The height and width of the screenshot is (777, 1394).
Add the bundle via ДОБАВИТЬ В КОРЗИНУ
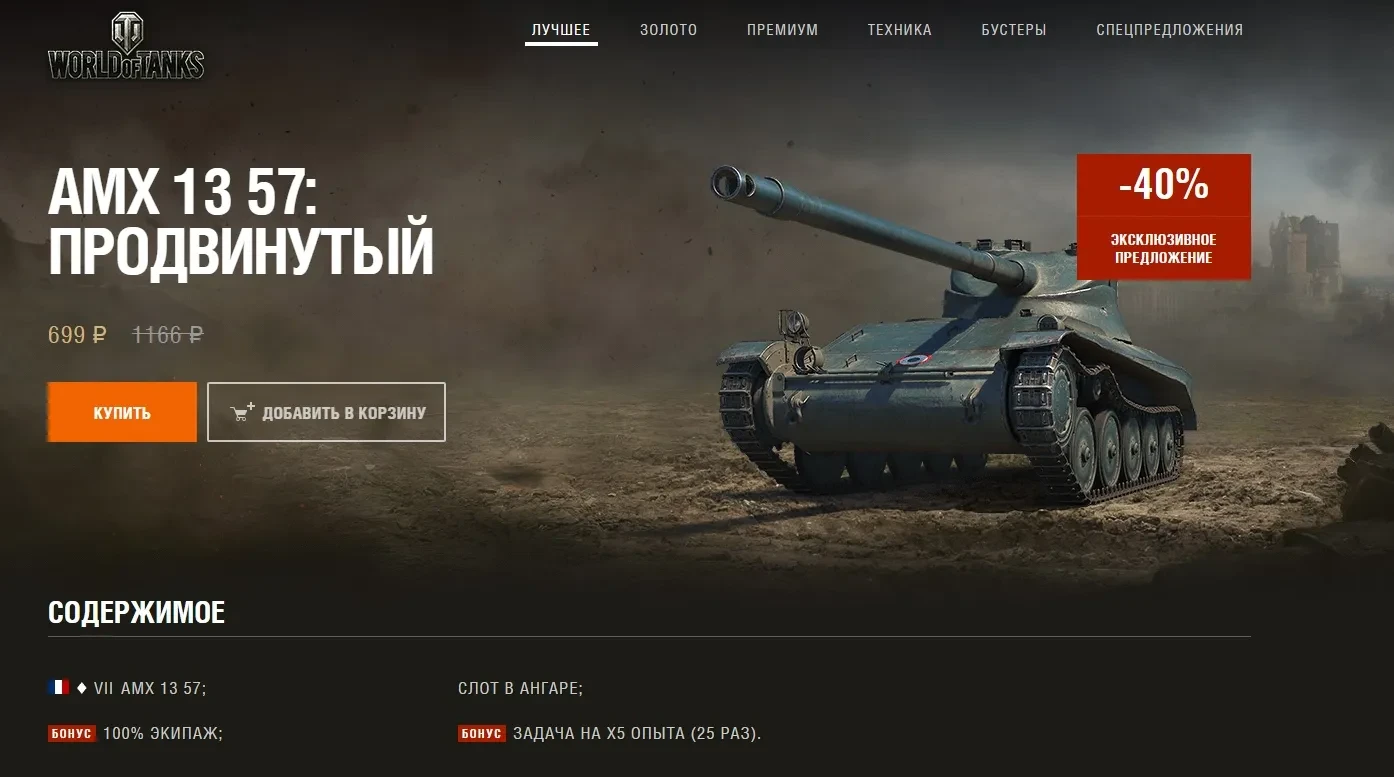pos(326,412)
